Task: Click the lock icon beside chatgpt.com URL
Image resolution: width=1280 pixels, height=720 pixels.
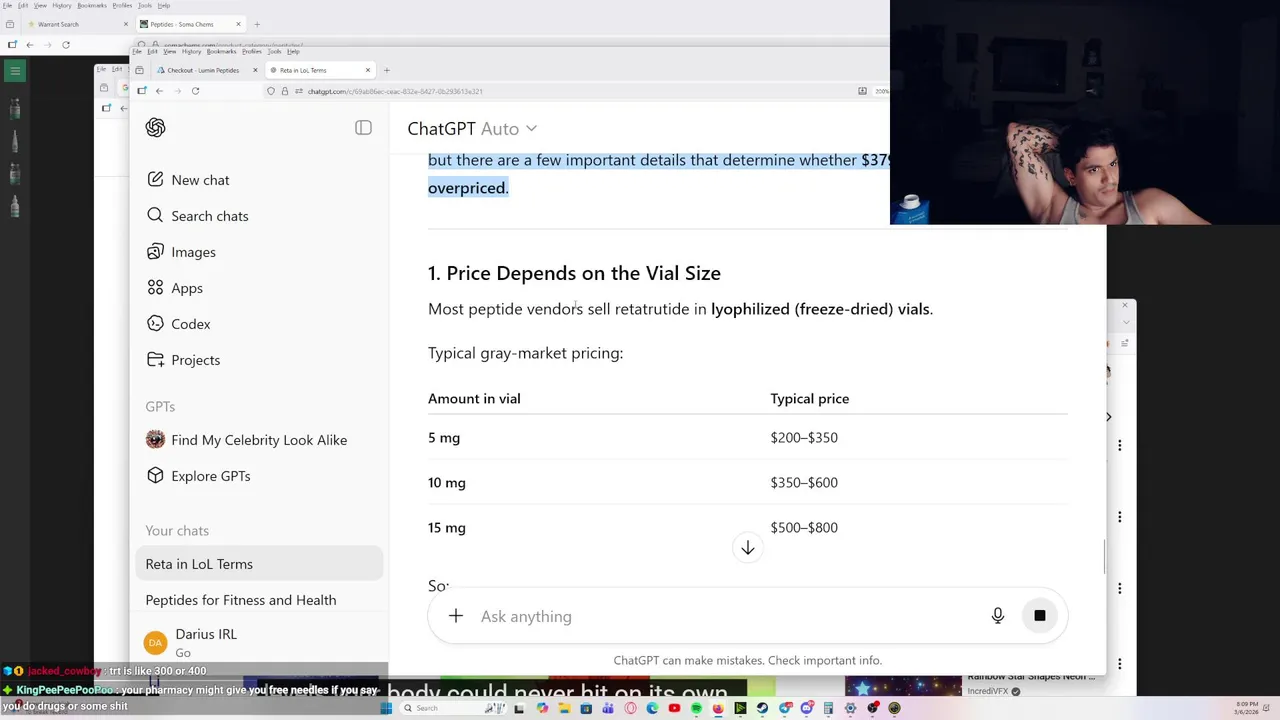Action: click(x=285, y=91)
